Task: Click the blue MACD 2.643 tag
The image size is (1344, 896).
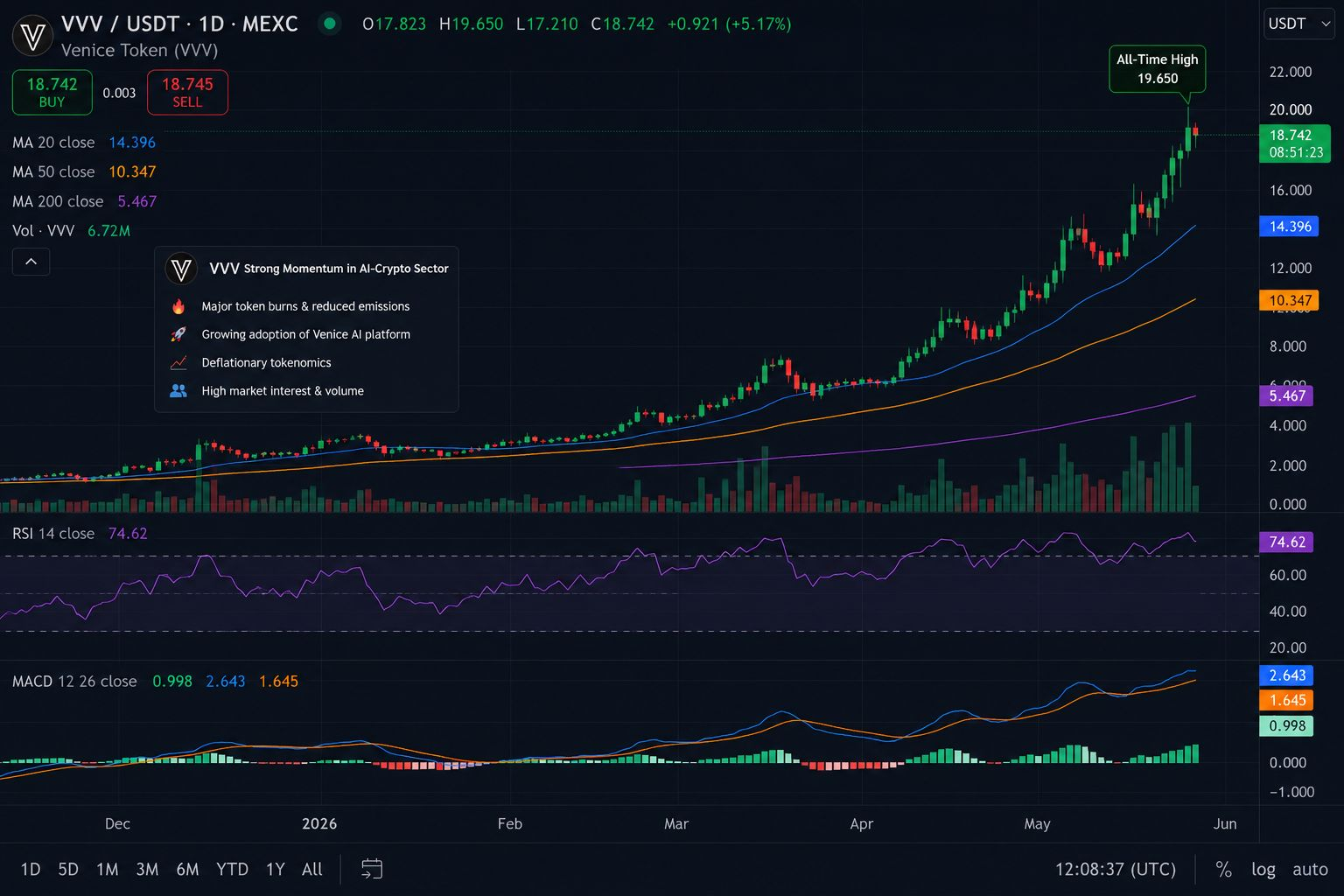Action: (1287, 675)
